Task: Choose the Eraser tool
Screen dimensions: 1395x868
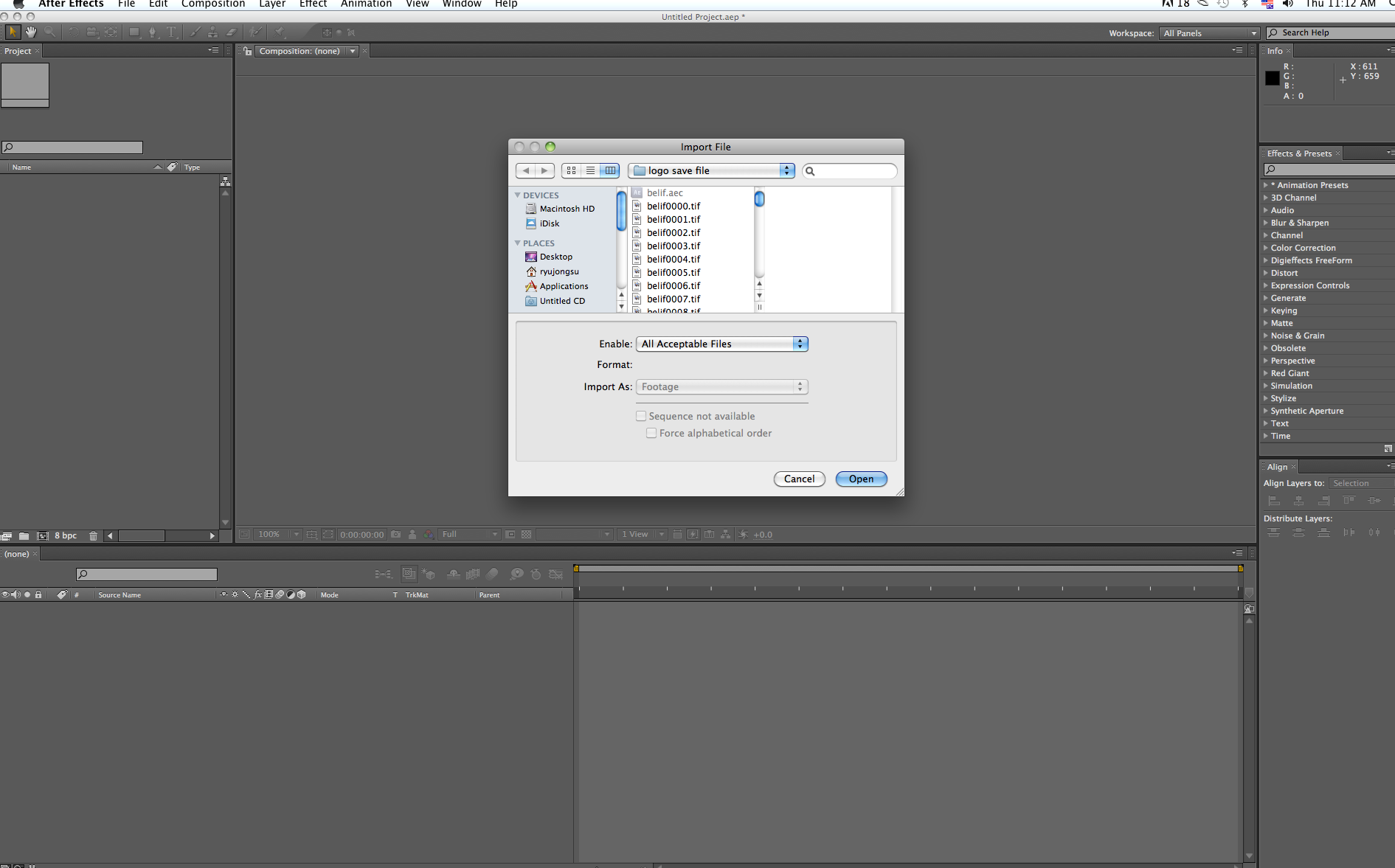Action: pos(231,32)
